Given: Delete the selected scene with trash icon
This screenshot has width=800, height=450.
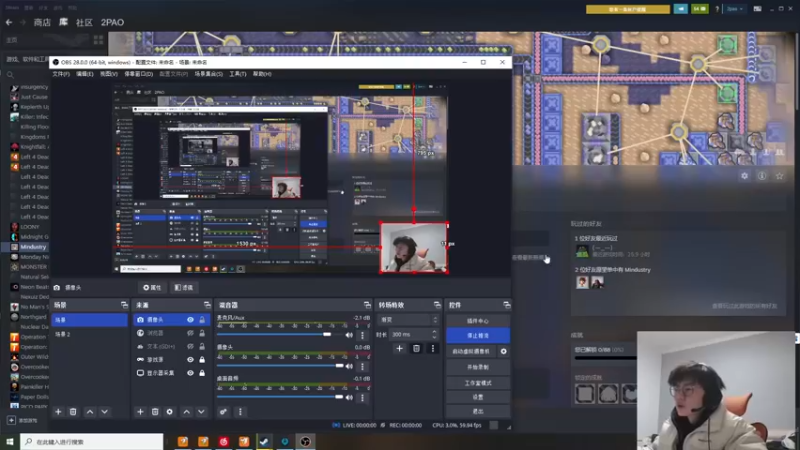Looking at the screenshot, I should tap(73, 412).
